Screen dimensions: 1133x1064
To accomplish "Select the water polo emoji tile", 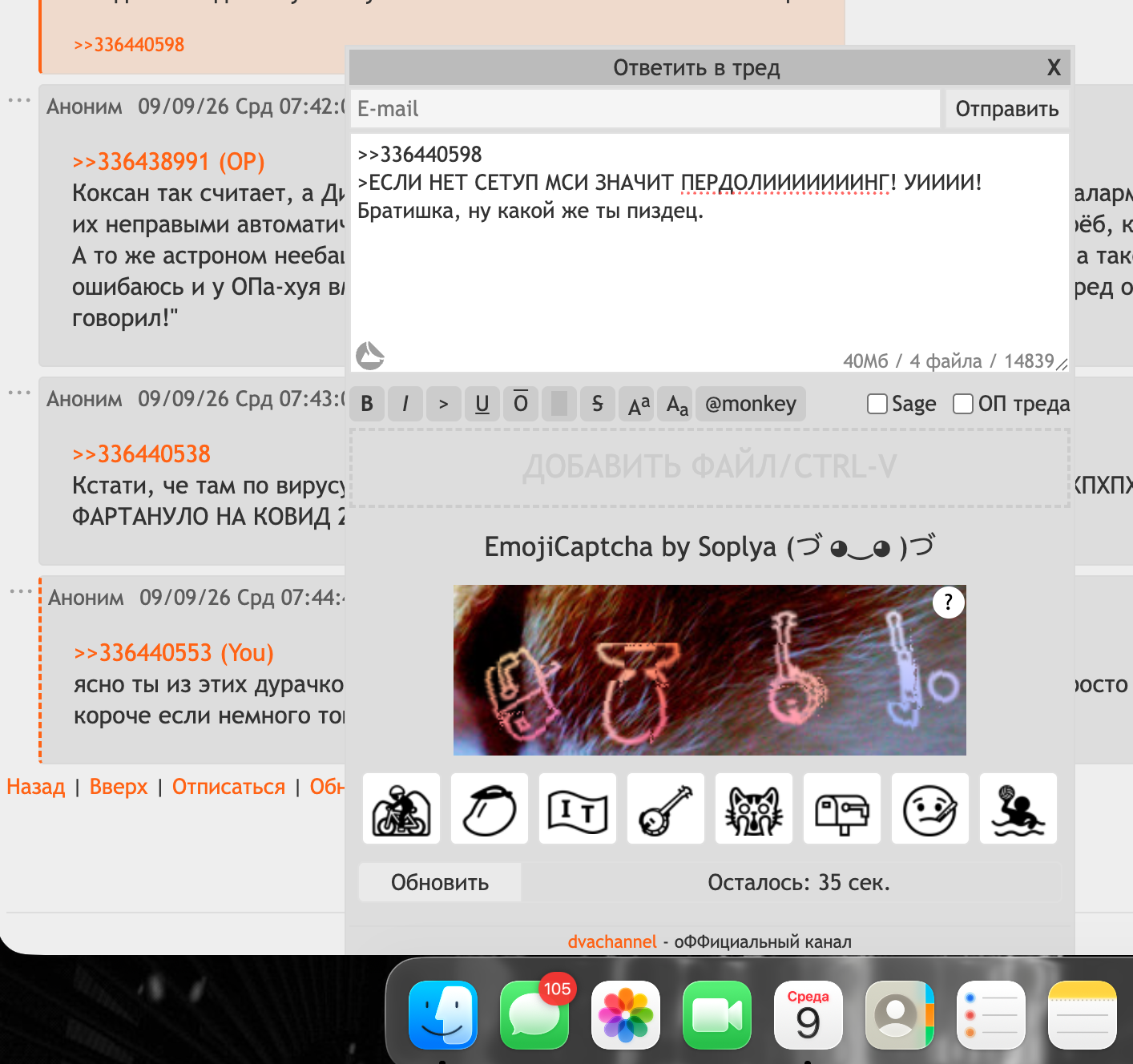I will [x=1018, y=808].
